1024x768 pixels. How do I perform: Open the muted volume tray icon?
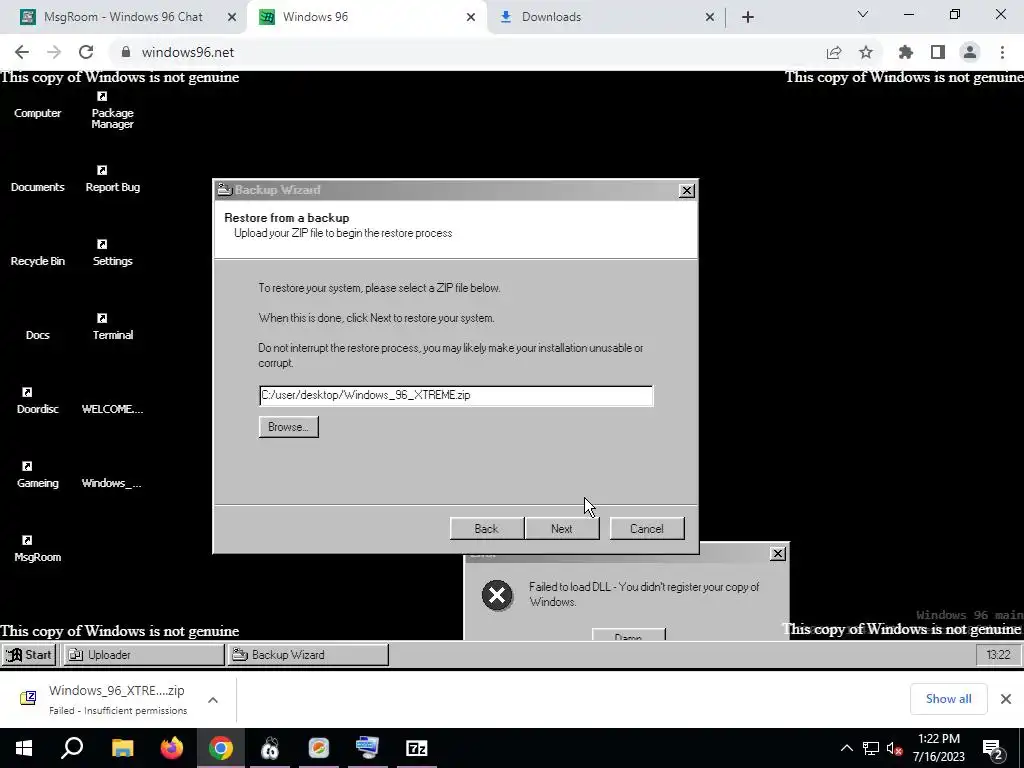click(x=894, y=748)
